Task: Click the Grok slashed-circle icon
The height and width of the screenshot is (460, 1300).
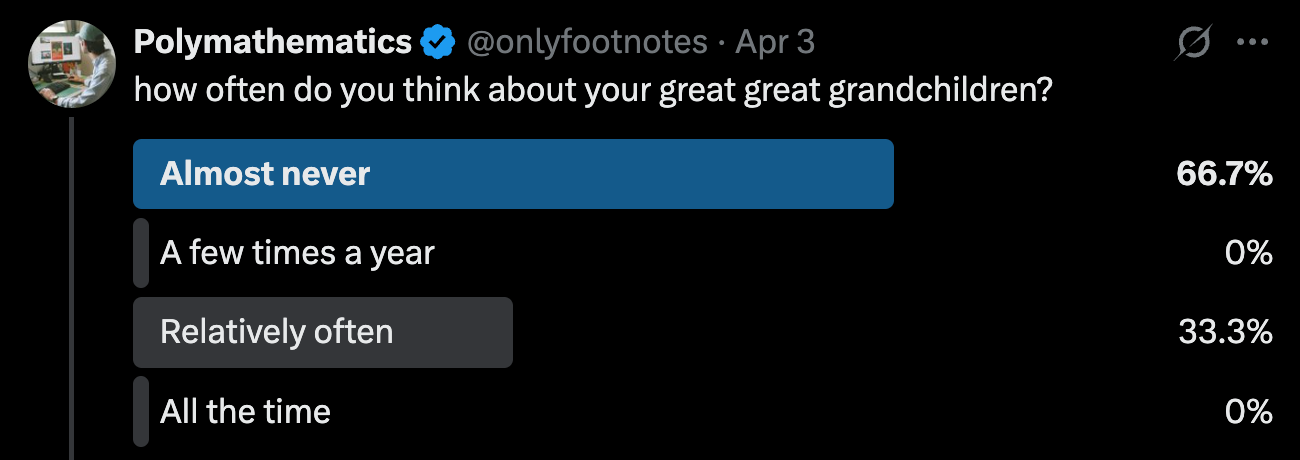Action: tap(1195, 43)
